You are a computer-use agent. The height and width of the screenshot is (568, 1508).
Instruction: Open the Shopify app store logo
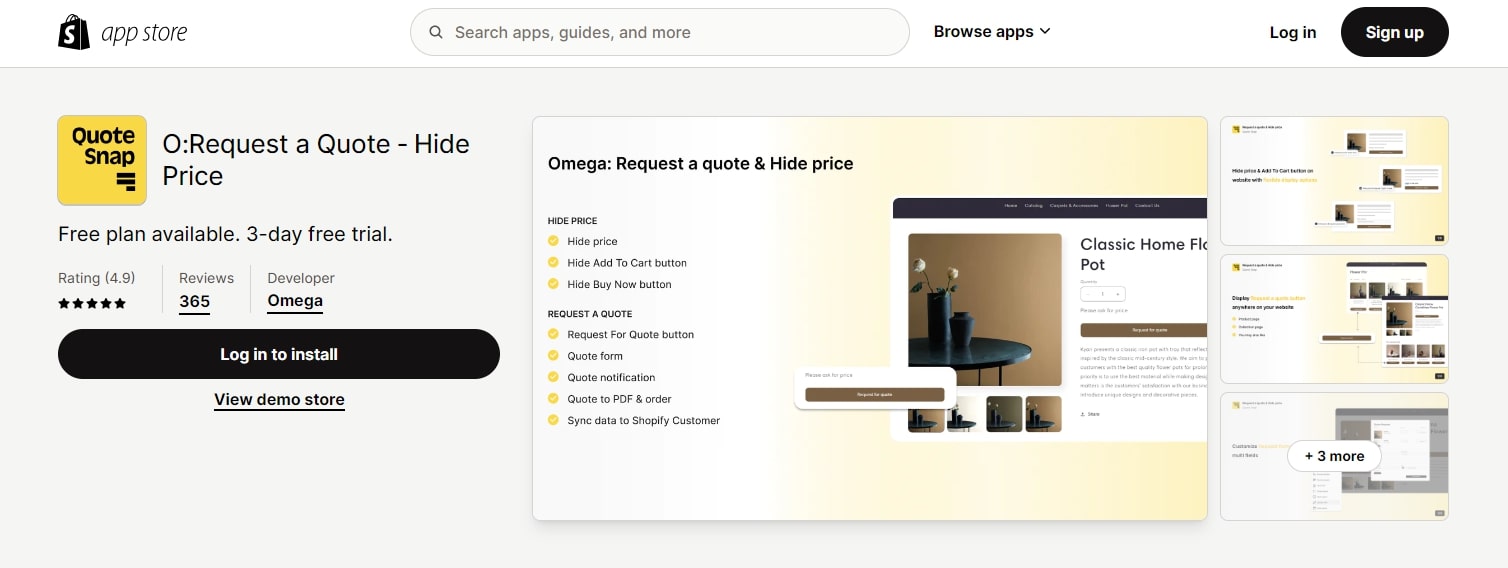(x=123, y=32)
